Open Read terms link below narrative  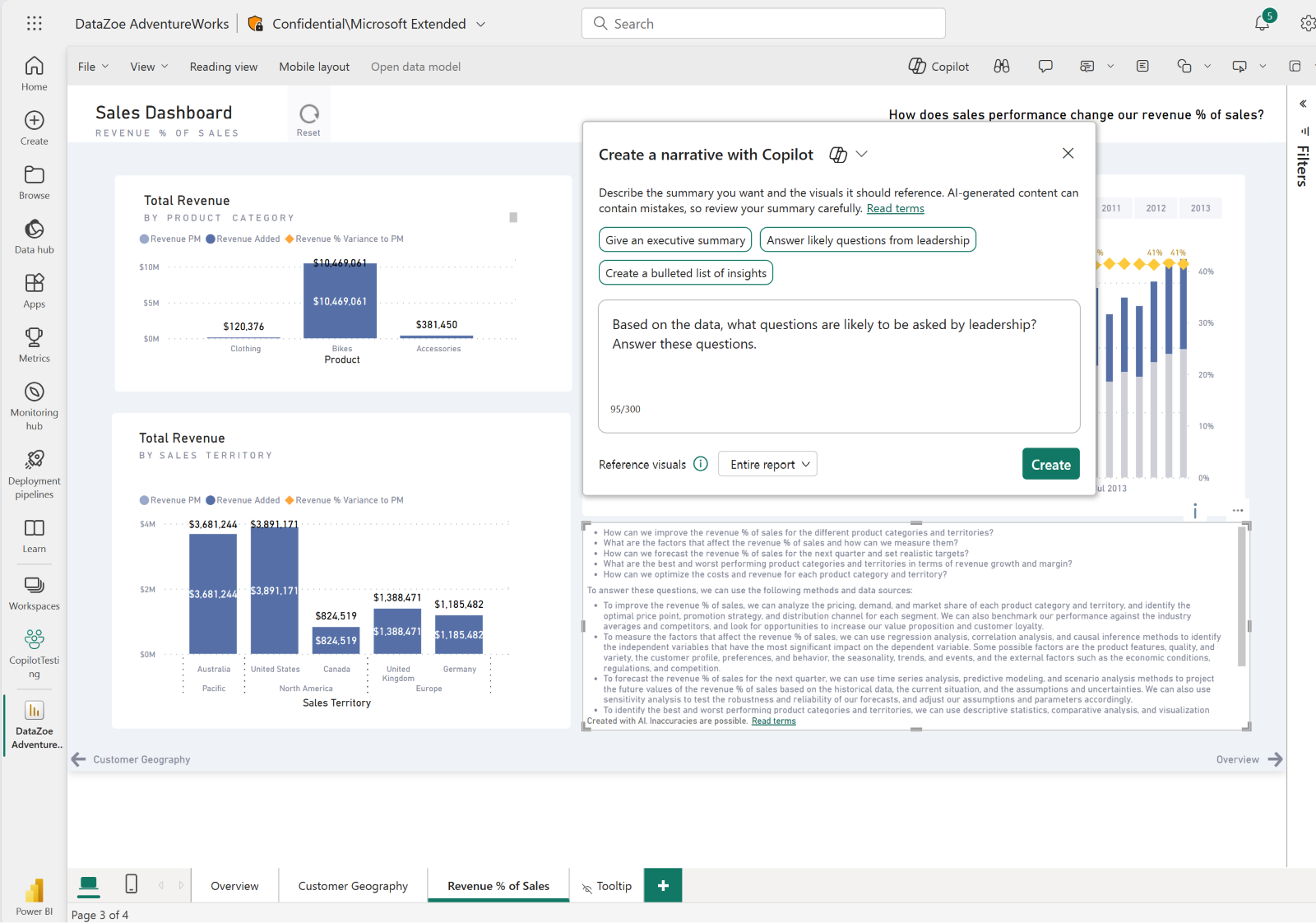coord(773,721)
